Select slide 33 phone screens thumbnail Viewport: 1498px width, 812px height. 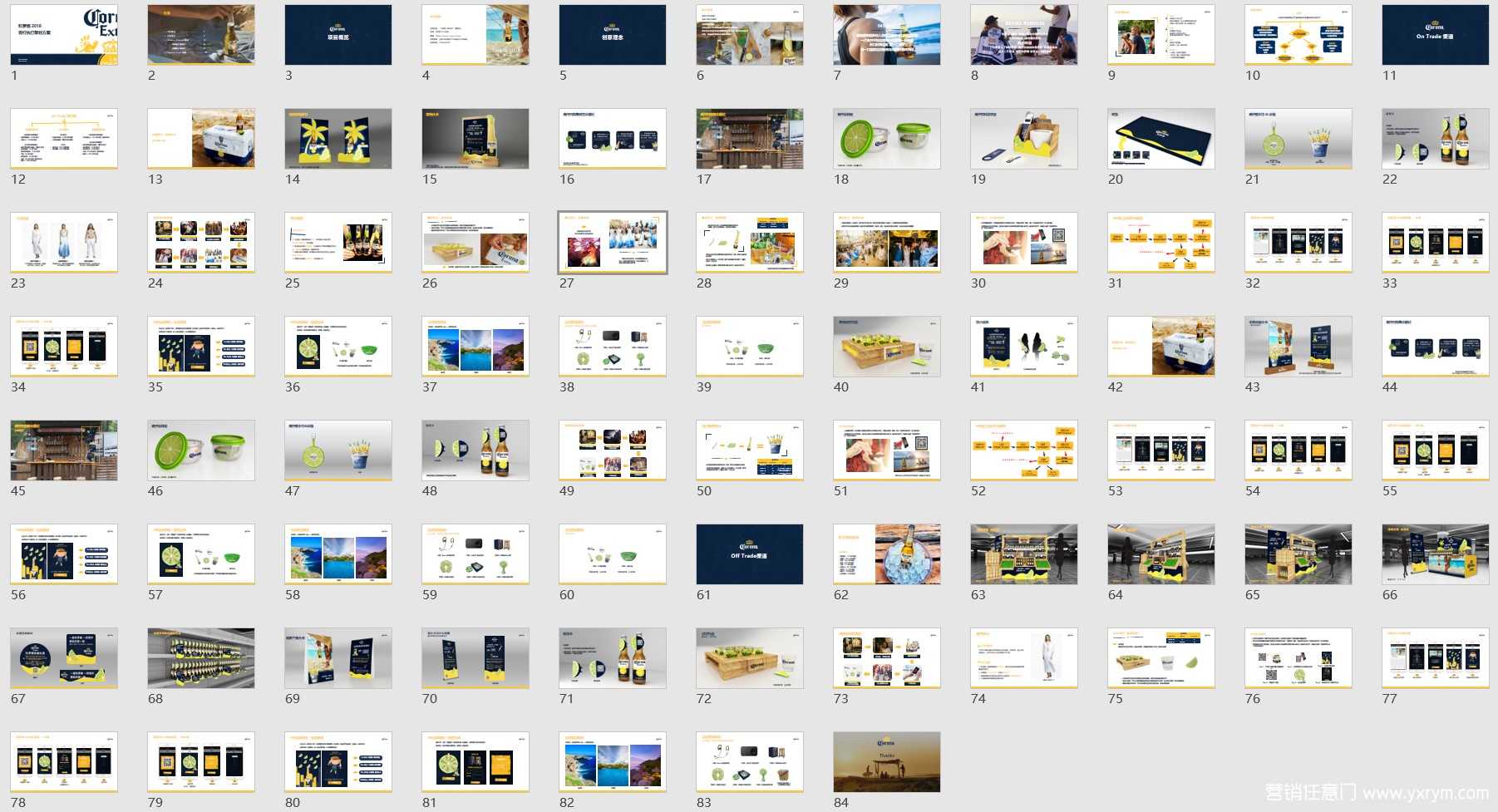1436,243
